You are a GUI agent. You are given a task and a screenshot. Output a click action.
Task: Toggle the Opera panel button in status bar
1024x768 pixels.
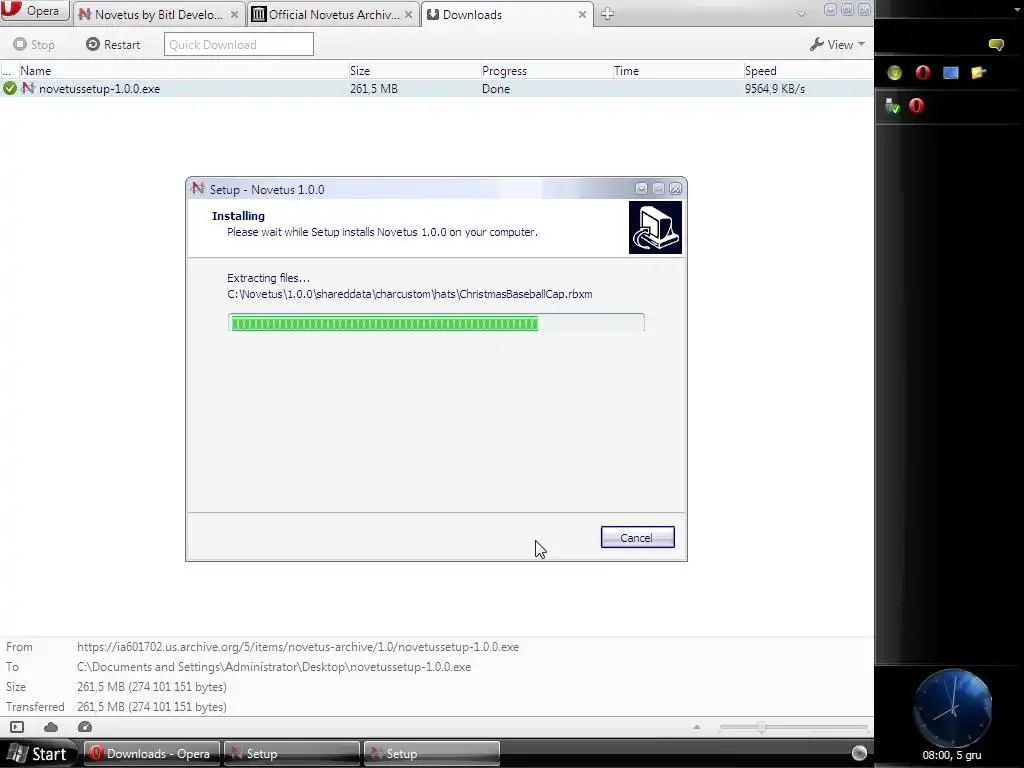(x=17, y=727)
